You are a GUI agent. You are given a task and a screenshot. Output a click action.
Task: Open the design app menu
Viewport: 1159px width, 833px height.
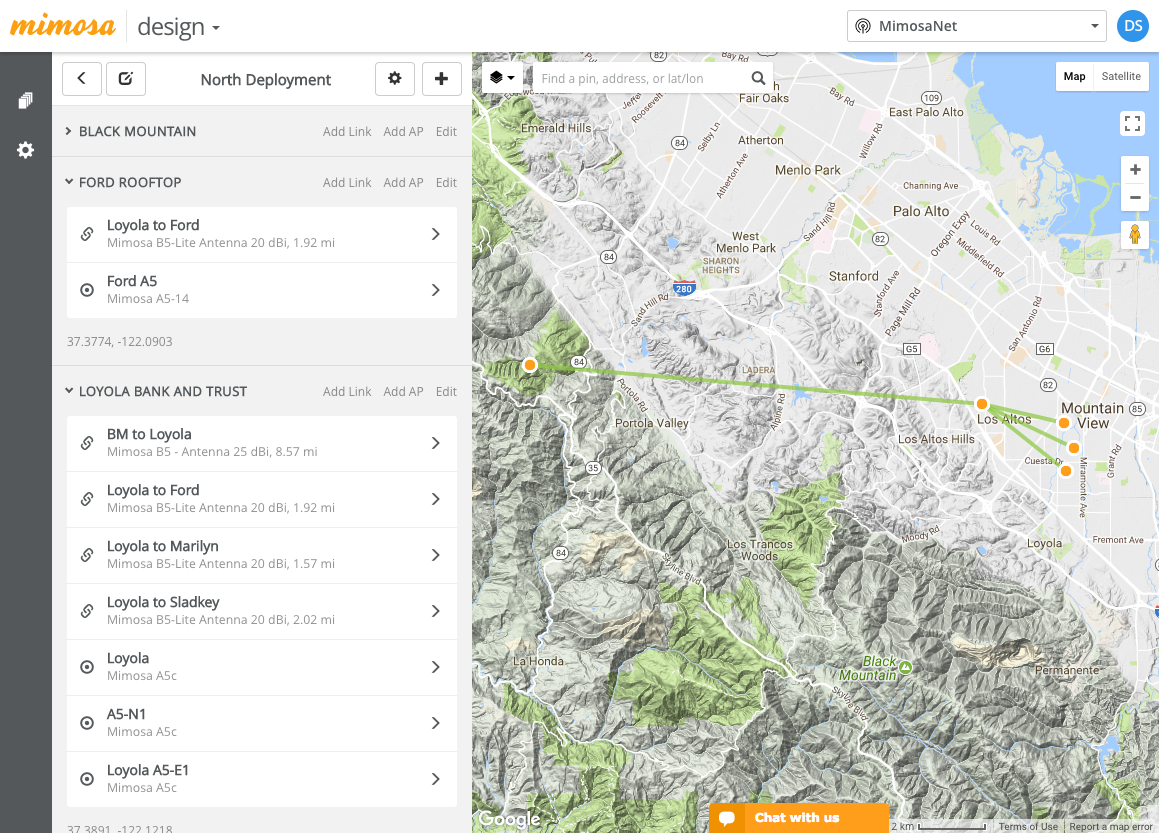(x=179, y=27)
